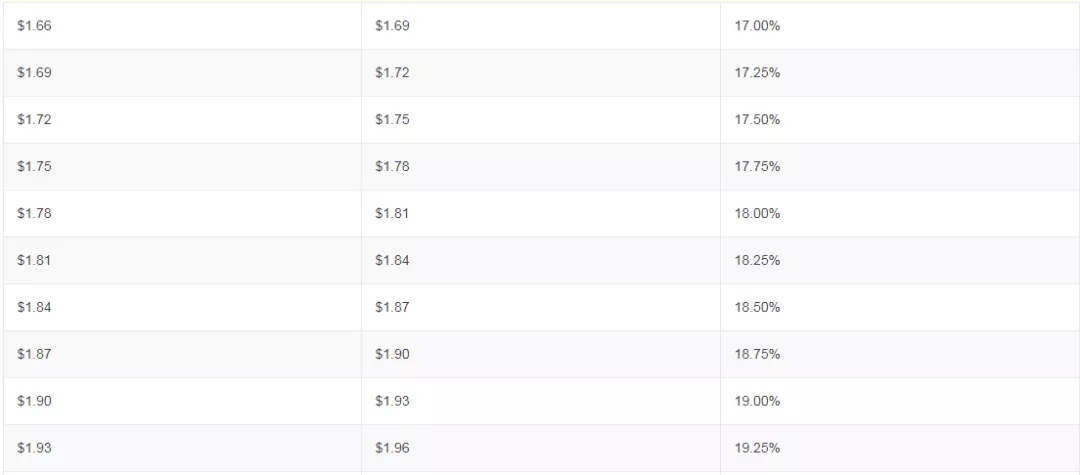Viewport: 1080px width, 475px height.
Task: Select the $1.96 cell
Action: click(x=392, y=449)
